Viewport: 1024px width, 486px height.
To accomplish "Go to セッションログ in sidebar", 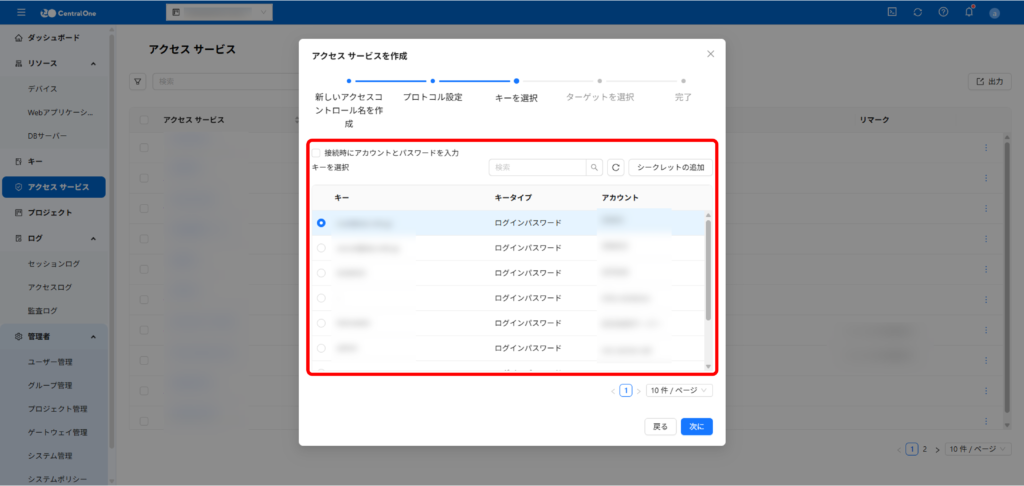I will [53, 264].
